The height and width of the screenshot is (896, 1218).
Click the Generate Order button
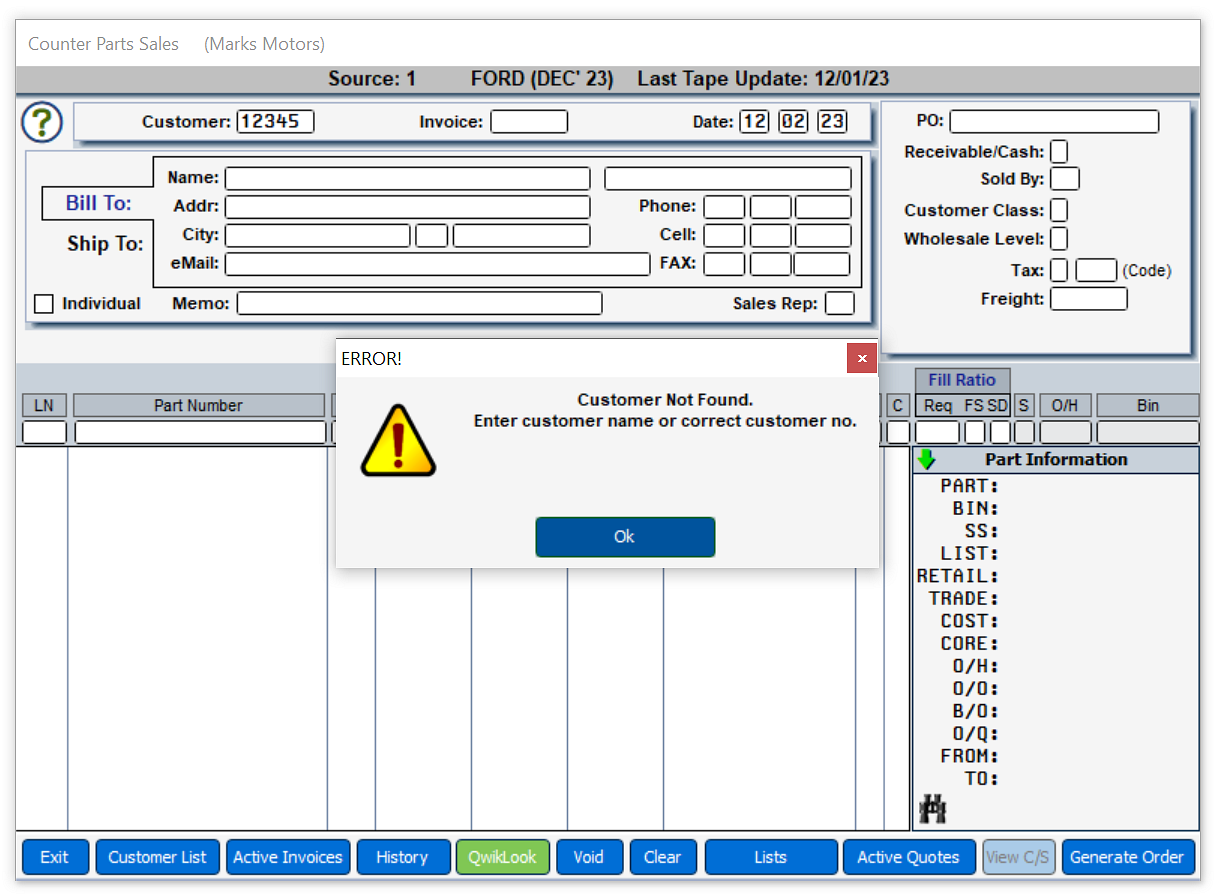tap(1127, 857)
